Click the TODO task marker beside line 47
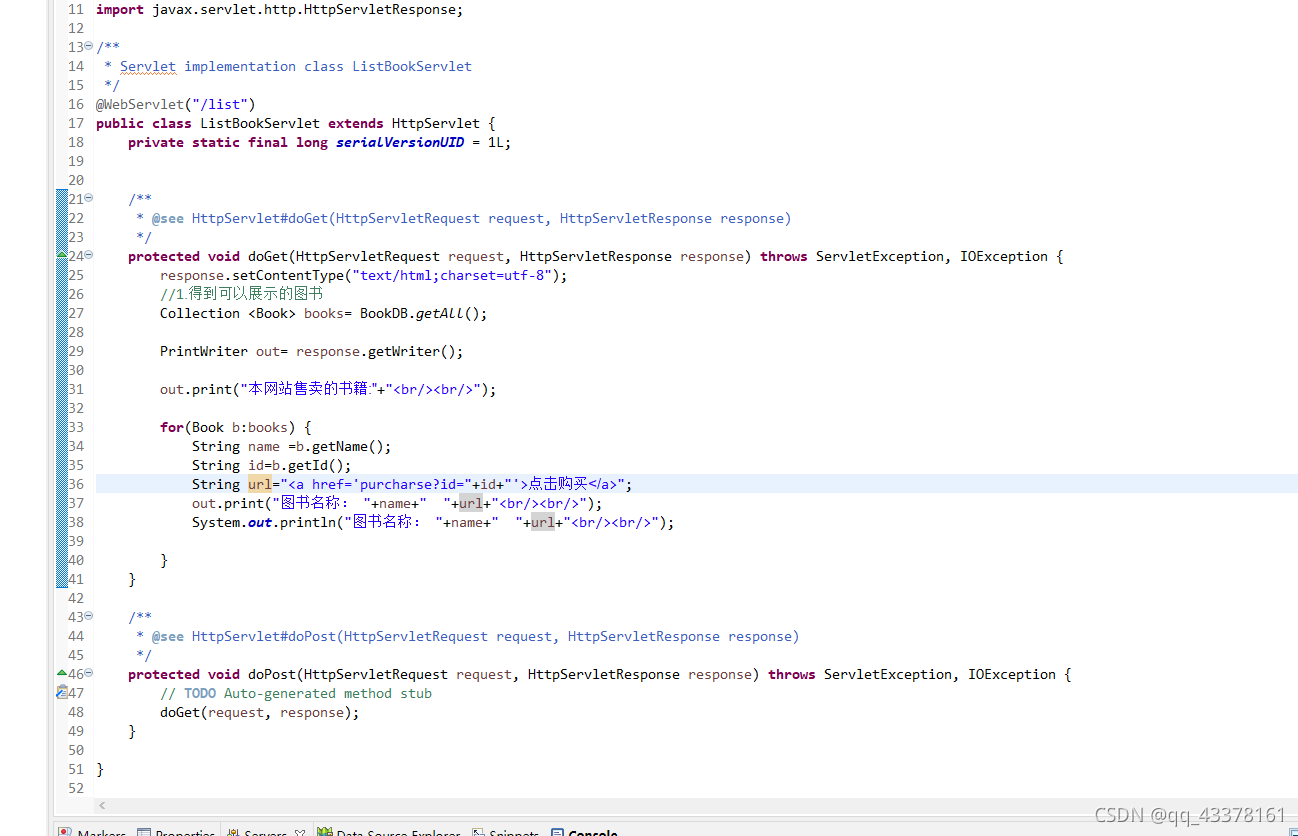 coord(62,692)
